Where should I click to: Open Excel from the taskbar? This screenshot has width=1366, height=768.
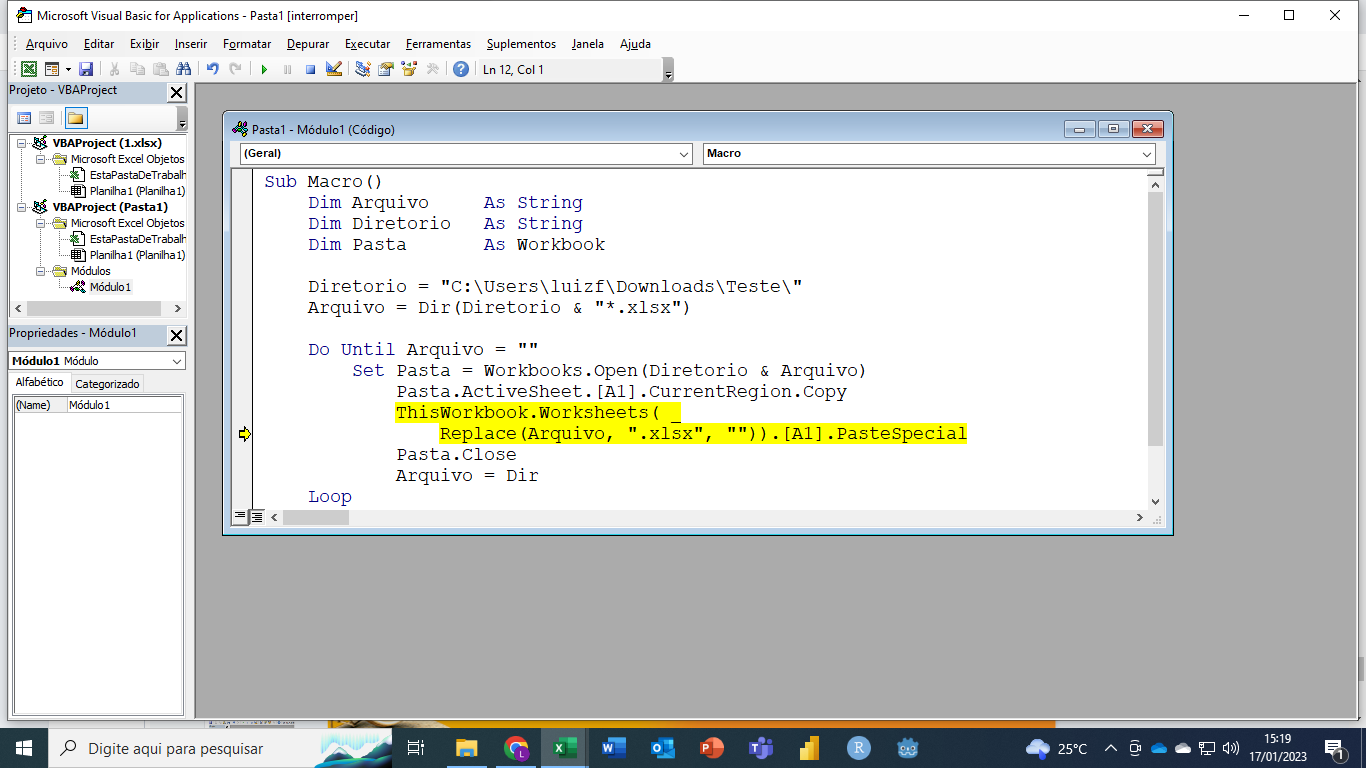565,748
